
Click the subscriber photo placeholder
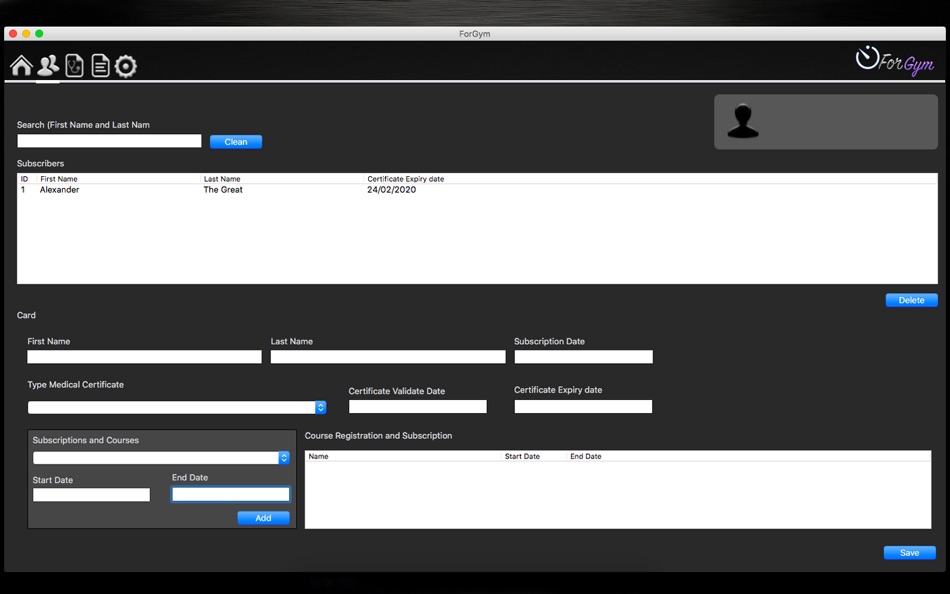[x=825, y=121]
